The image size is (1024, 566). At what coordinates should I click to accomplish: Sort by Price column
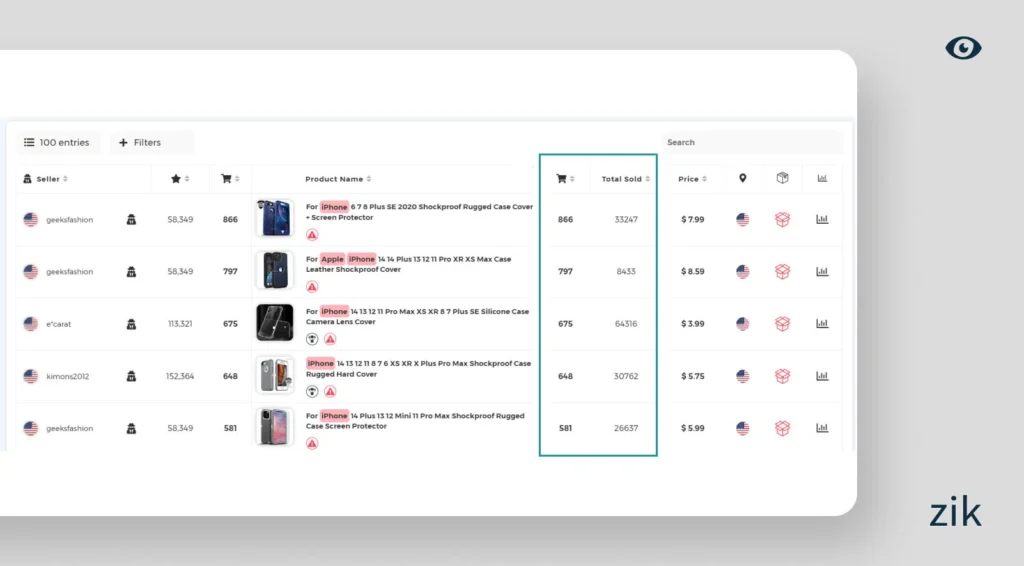(x=692, y=179)
